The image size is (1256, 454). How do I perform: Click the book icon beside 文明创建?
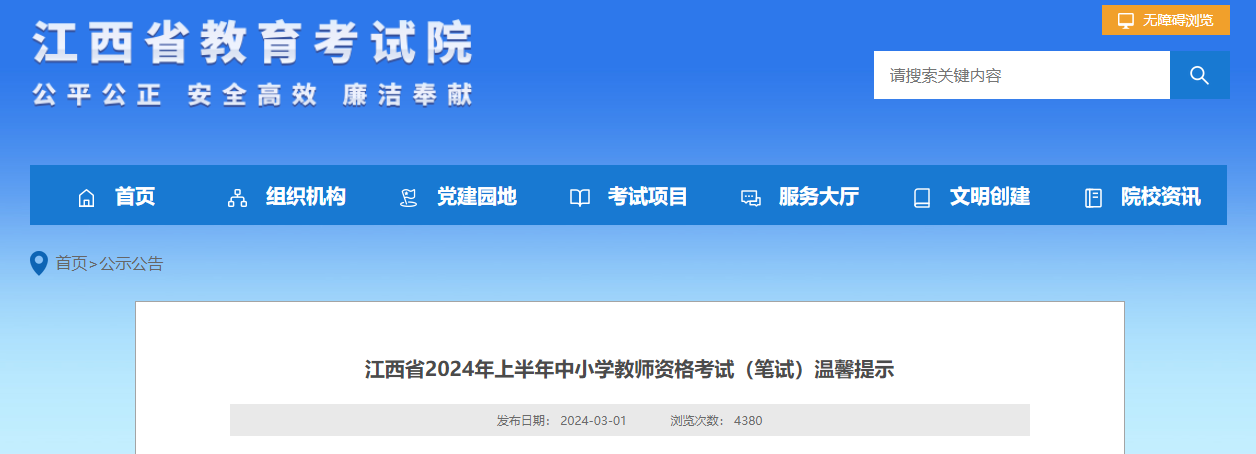(922, 198)
